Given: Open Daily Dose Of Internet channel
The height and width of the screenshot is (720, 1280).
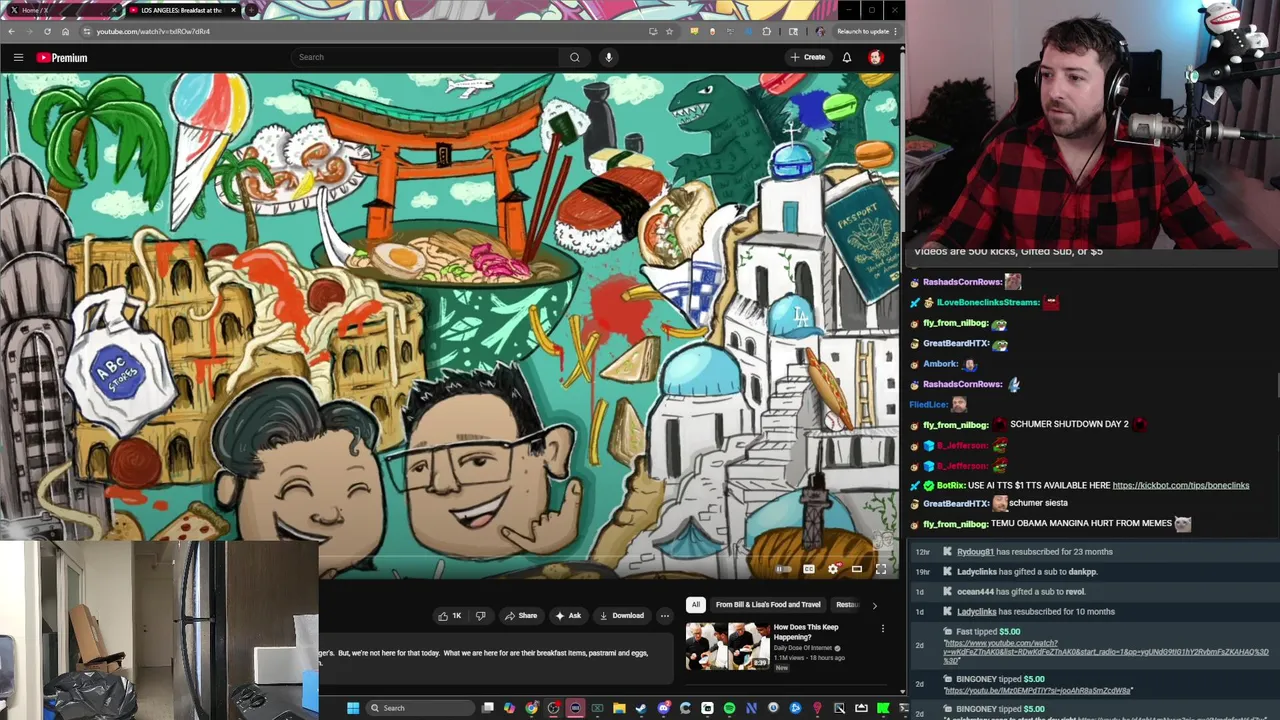Looking at the screenshot, I should [802, 648].
